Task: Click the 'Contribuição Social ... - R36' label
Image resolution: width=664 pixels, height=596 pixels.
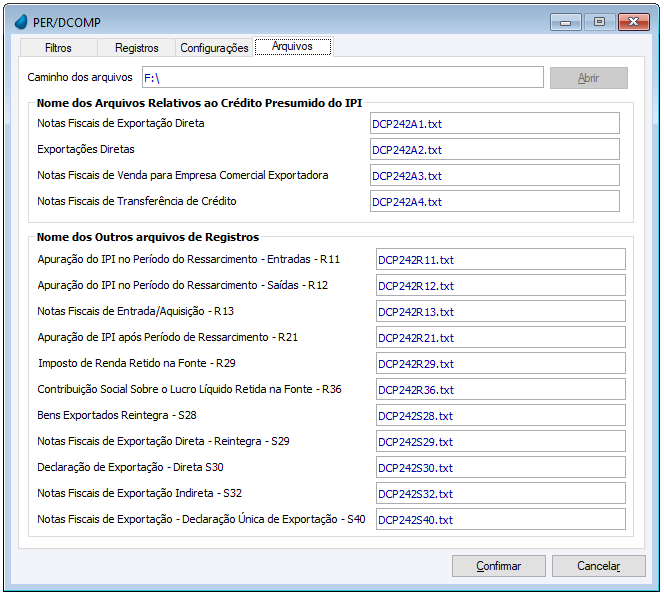Action: [x=189, y=389]
